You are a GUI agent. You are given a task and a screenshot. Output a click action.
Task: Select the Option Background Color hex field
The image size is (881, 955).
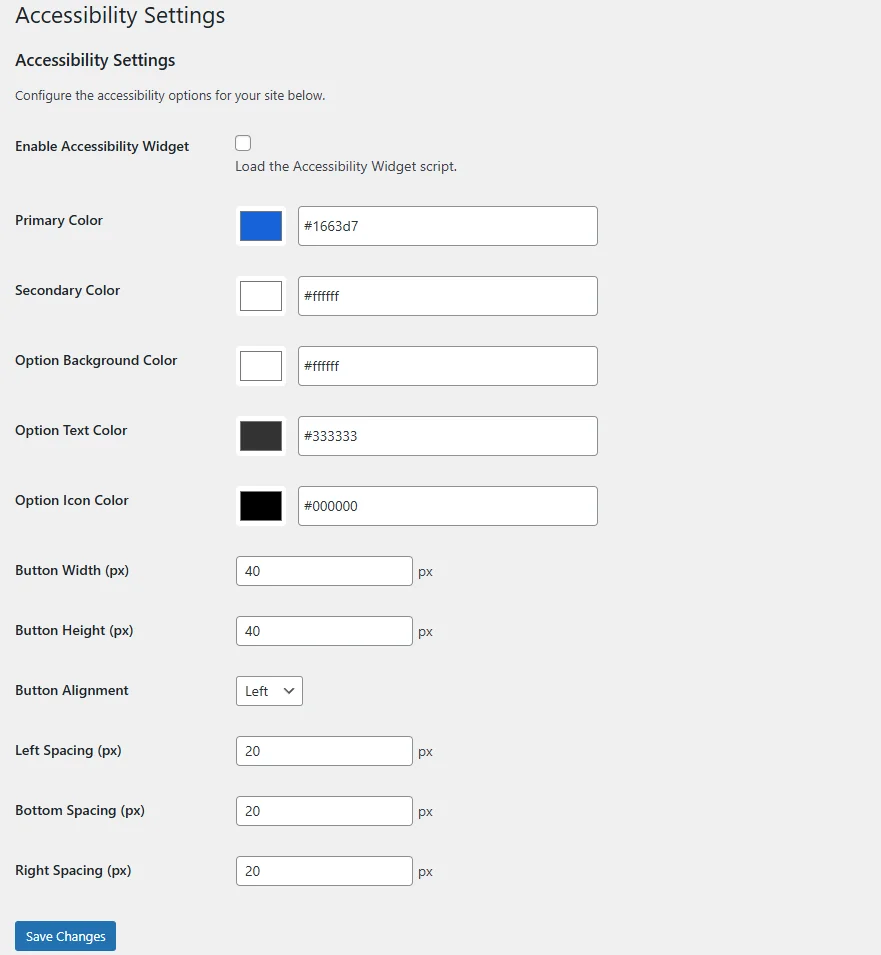pos(447,366)
